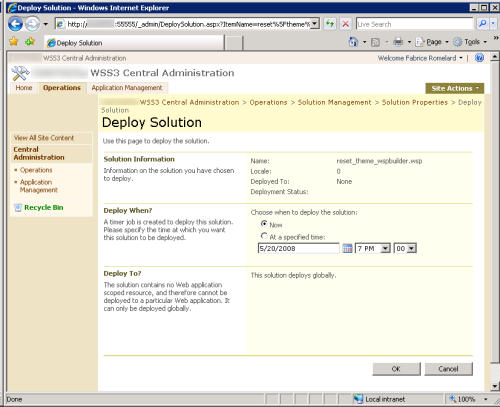Click the OK button to deploy

[x=396, y=369]
